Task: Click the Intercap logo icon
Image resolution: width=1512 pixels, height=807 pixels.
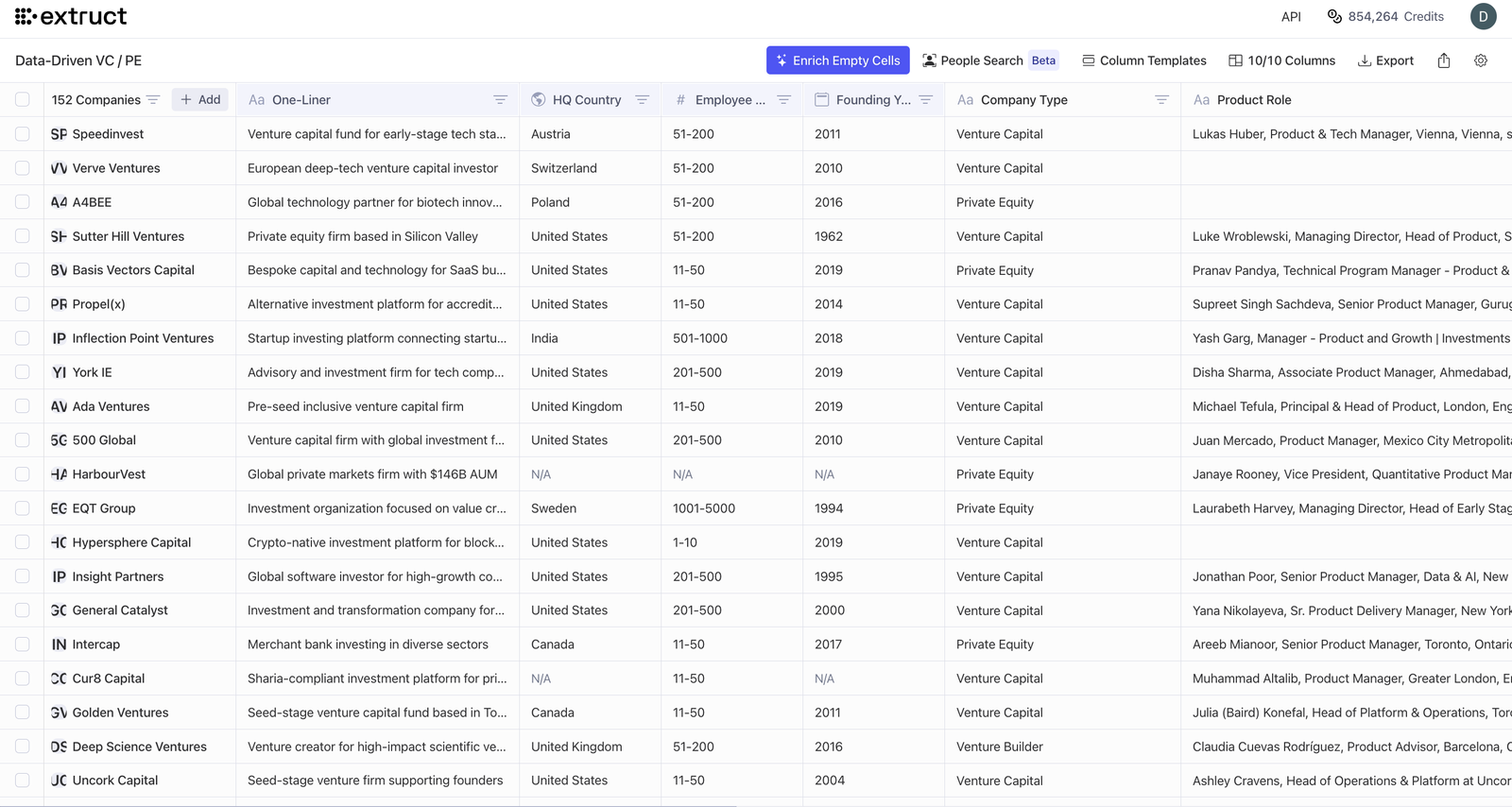Action: pos(59,644)
